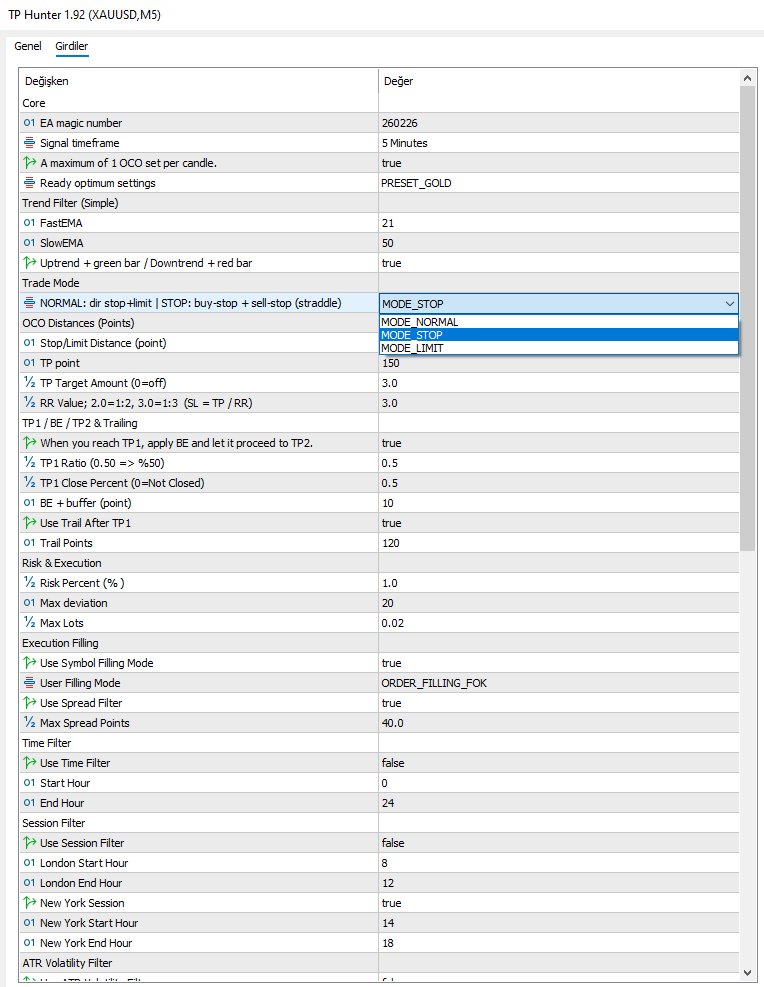
Task: Toggle the 'A maximum of 1 OCO set' true value
Action: [559, 163]
